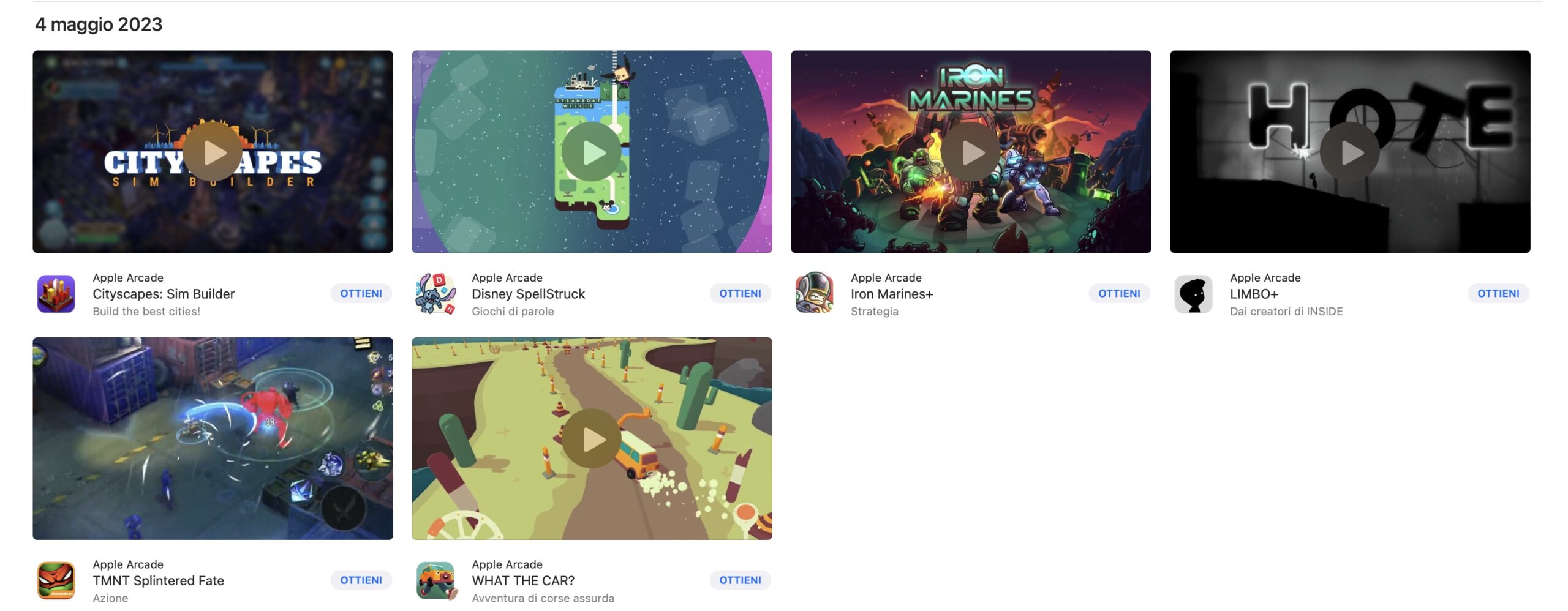Open the LIMBO+ title link
The height and width of the screenshot is (611, 1568).
pos(1254,294)
